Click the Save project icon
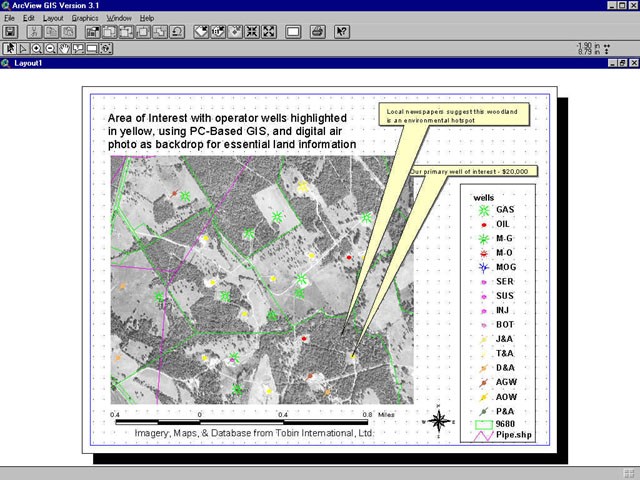Image resolution: width=640 pixels, height=480 pixels. click(x=9, y=32)
